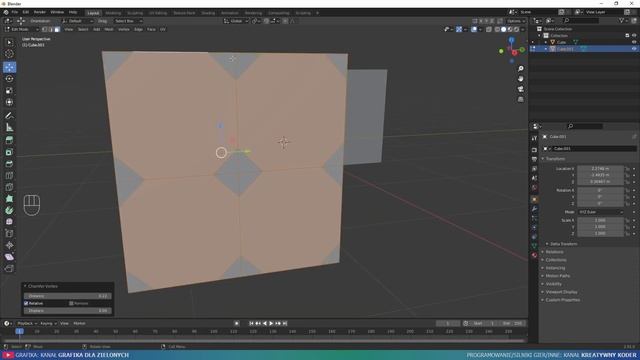Enable vertex select mode

(45, 29)
